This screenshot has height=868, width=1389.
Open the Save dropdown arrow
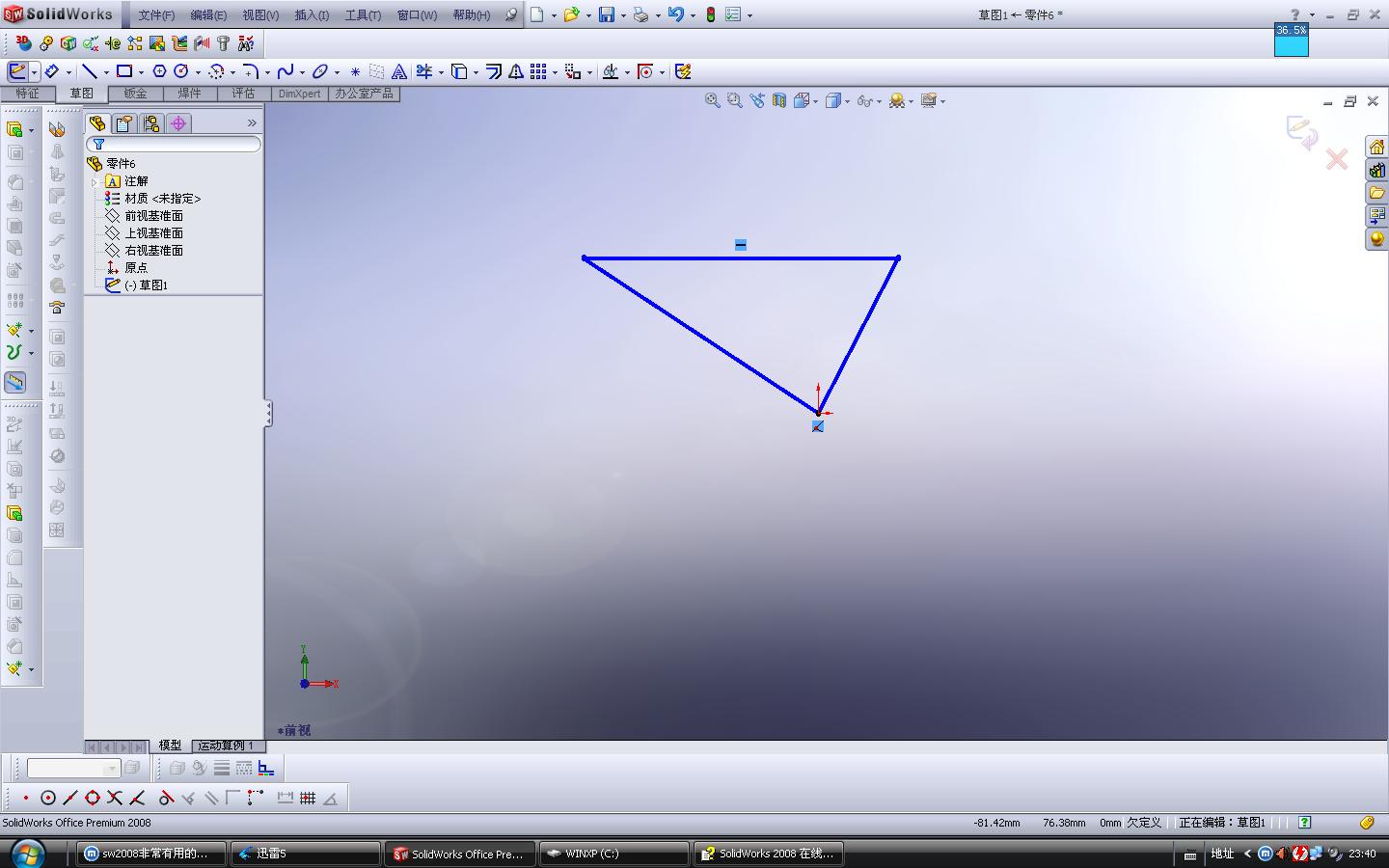pos(623,15)
